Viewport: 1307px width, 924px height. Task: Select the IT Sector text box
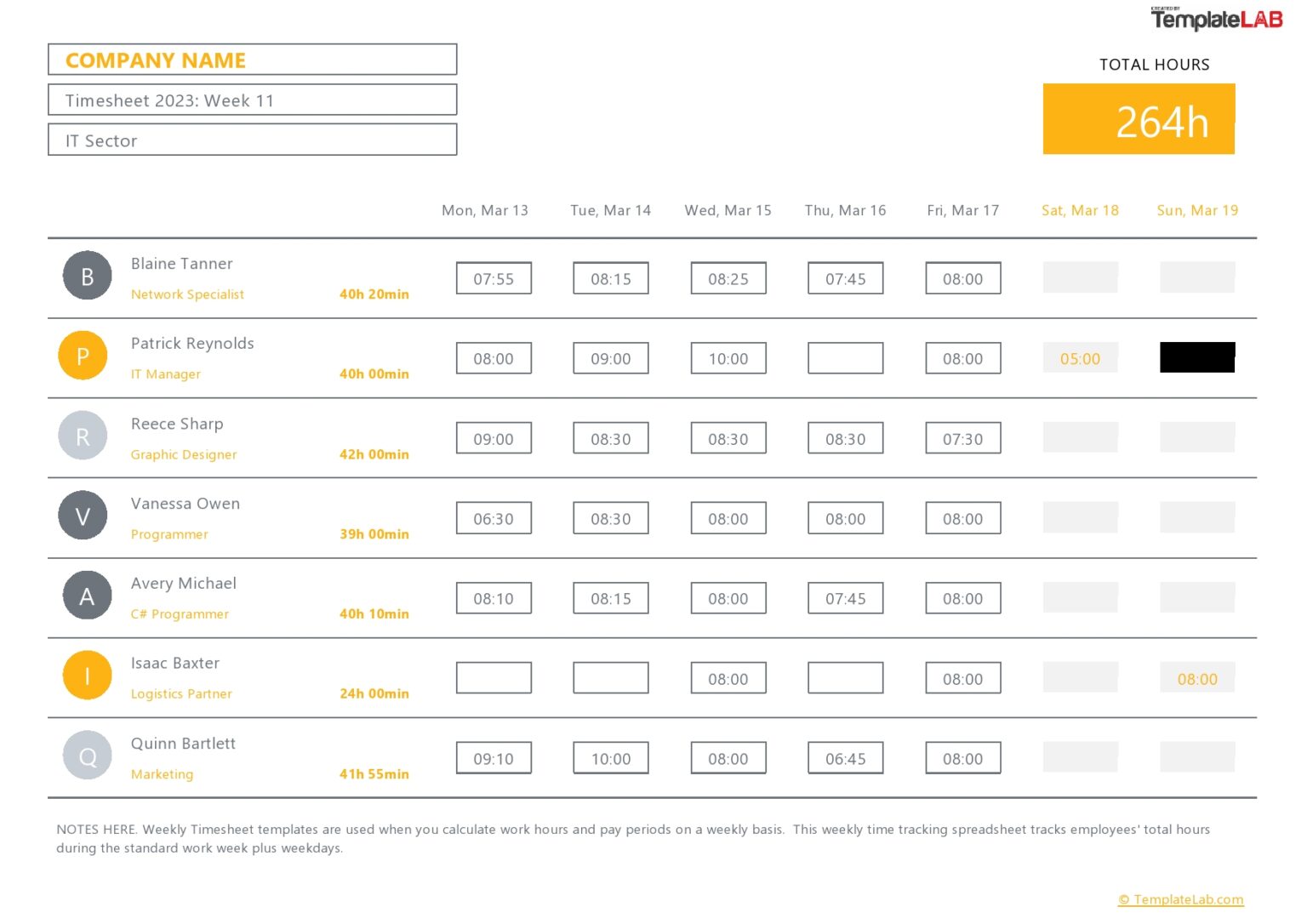[252, 140]
